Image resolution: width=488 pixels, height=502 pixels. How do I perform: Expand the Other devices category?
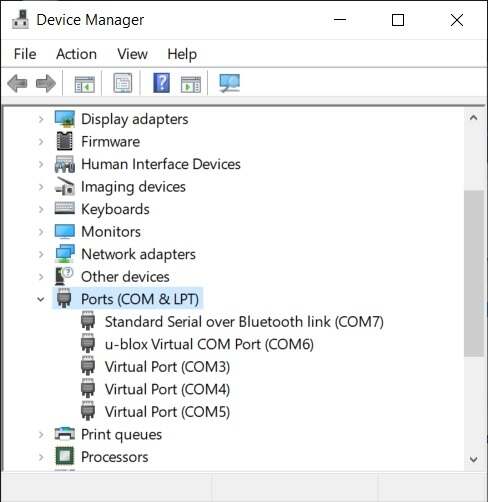click(x=41, y=277)
